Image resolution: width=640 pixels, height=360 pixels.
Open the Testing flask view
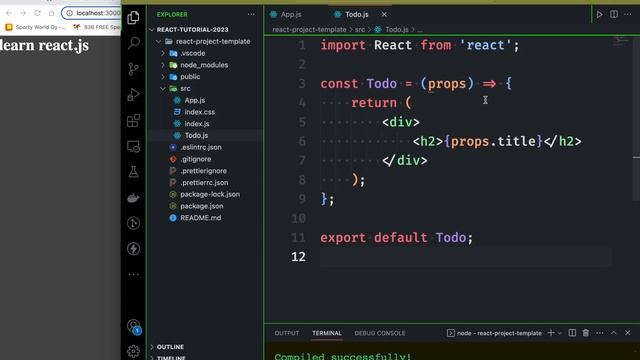coord(133,172)
